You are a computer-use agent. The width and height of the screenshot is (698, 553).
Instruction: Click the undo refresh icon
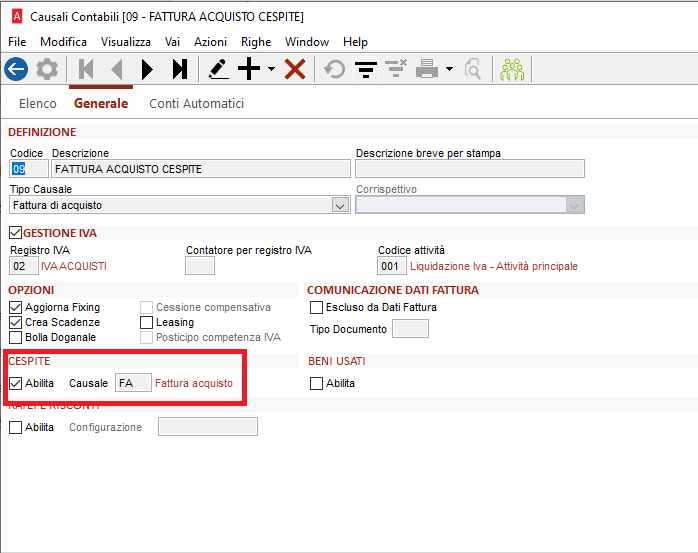tap(334, 69)
